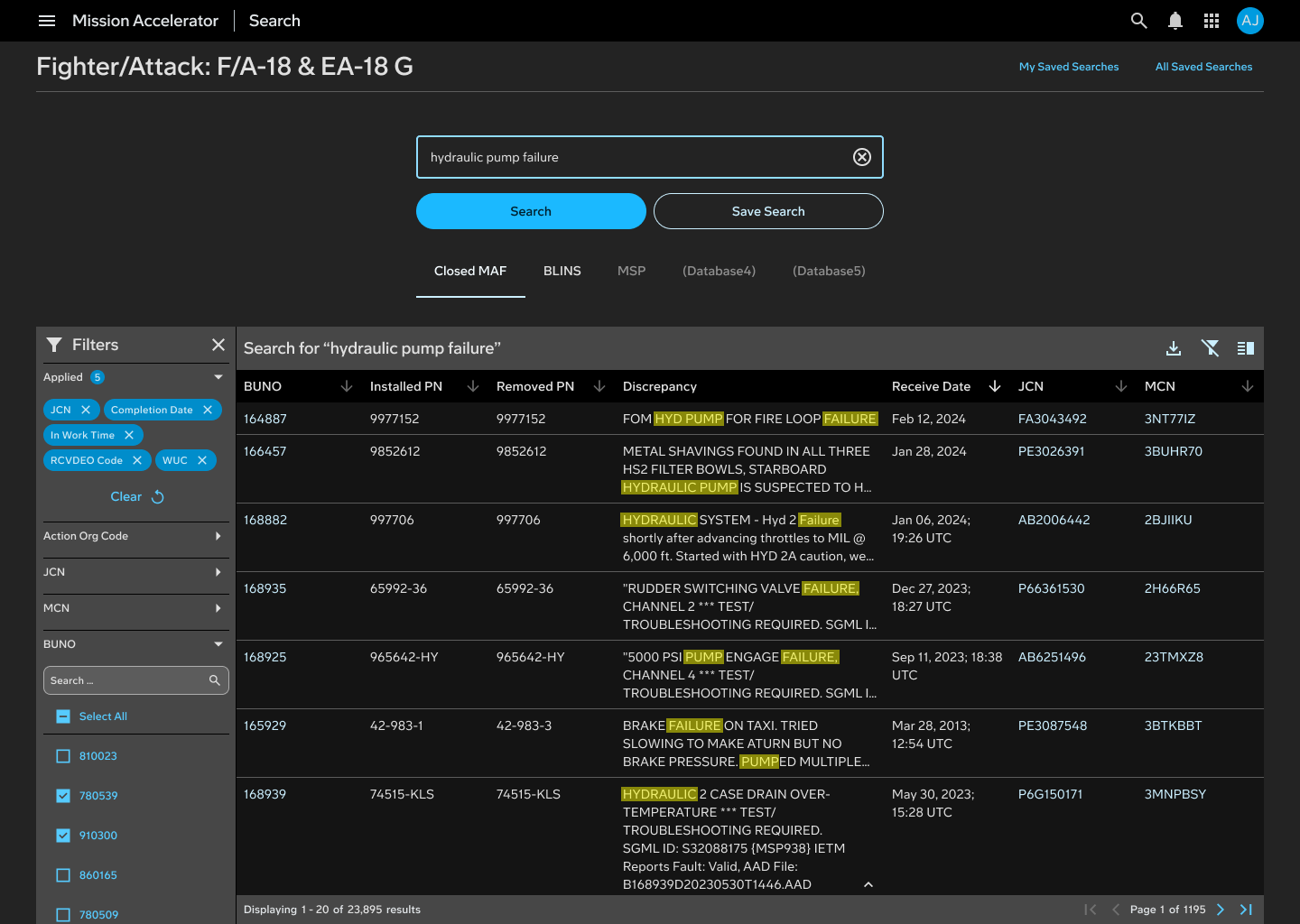Remove the JCN filter chip

tap(86, 410)
